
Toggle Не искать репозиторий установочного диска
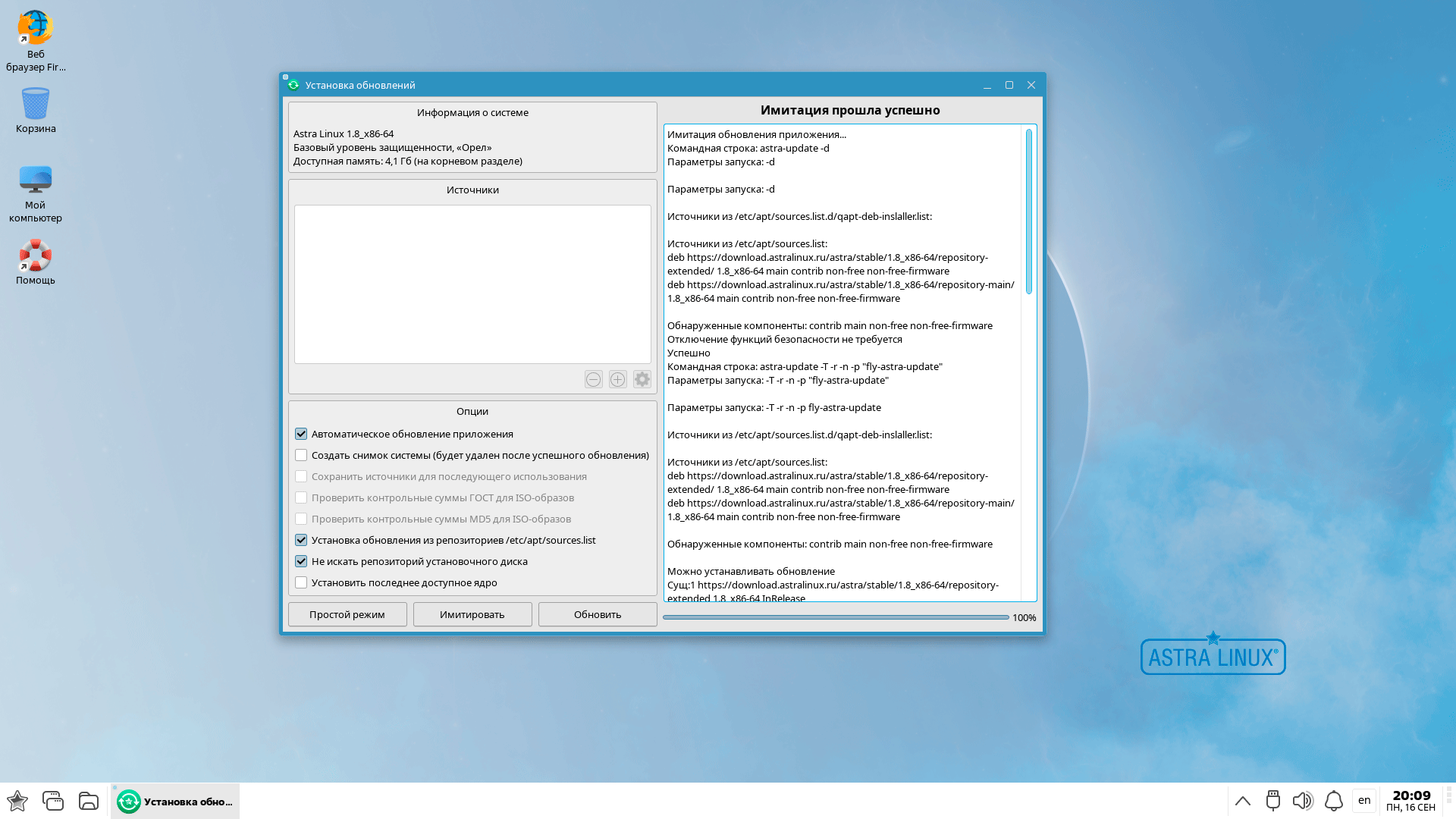tap(301, 561)
